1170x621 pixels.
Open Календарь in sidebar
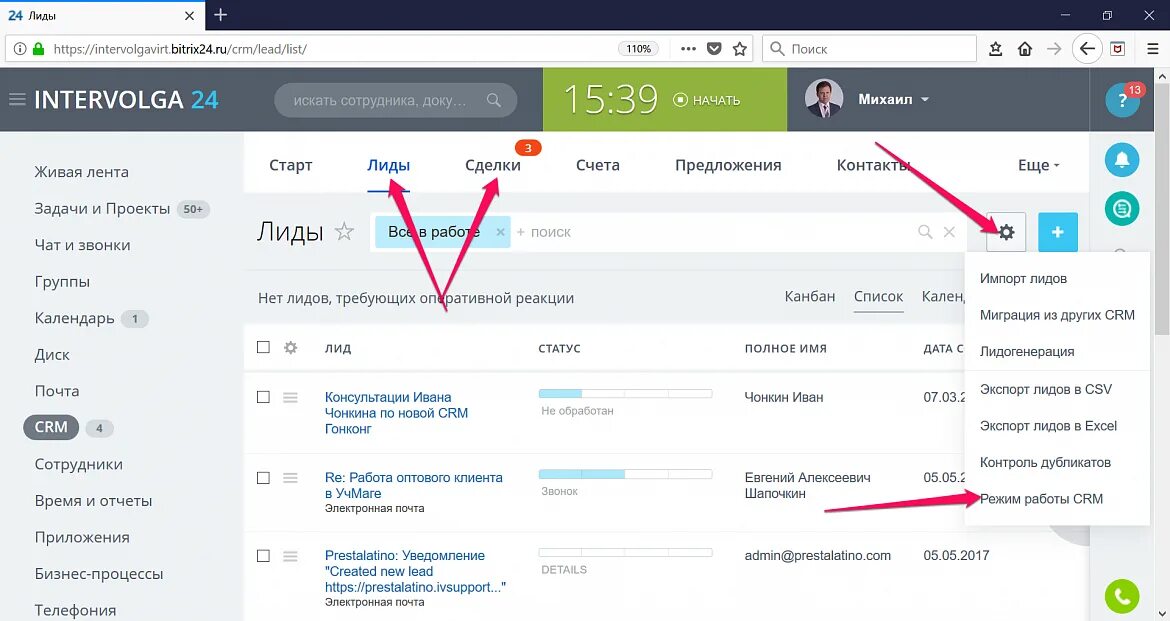[x=74, y=319]
